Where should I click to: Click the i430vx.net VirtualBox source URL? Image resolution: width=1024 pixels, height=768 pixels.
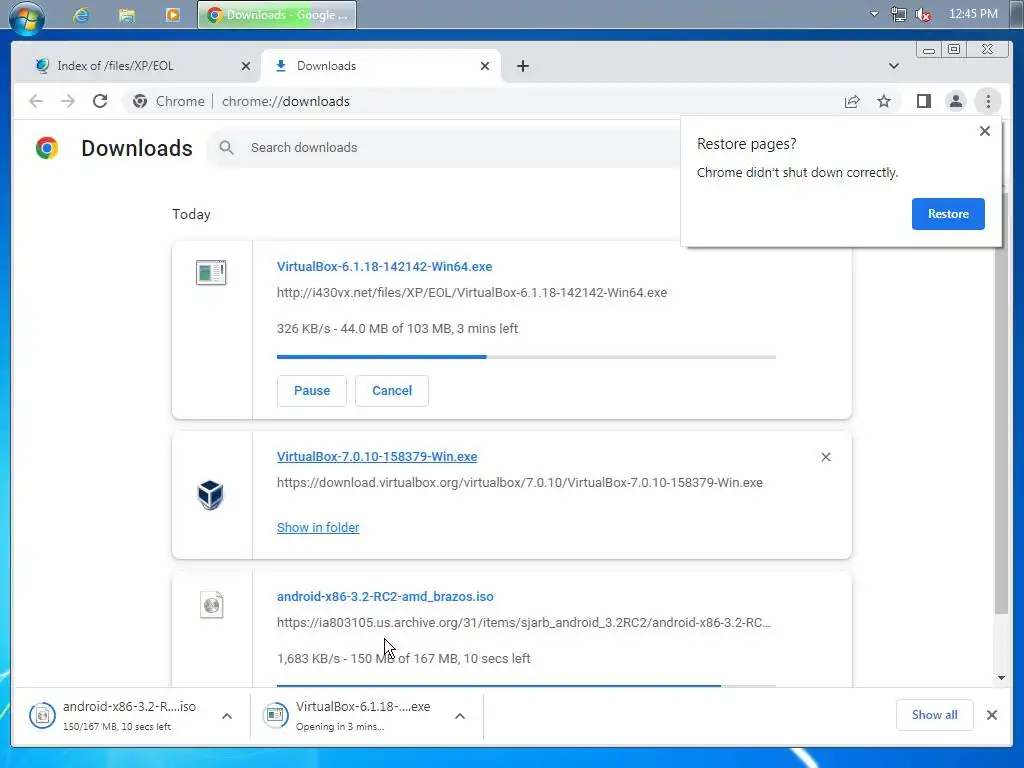(x=472, y=293)
